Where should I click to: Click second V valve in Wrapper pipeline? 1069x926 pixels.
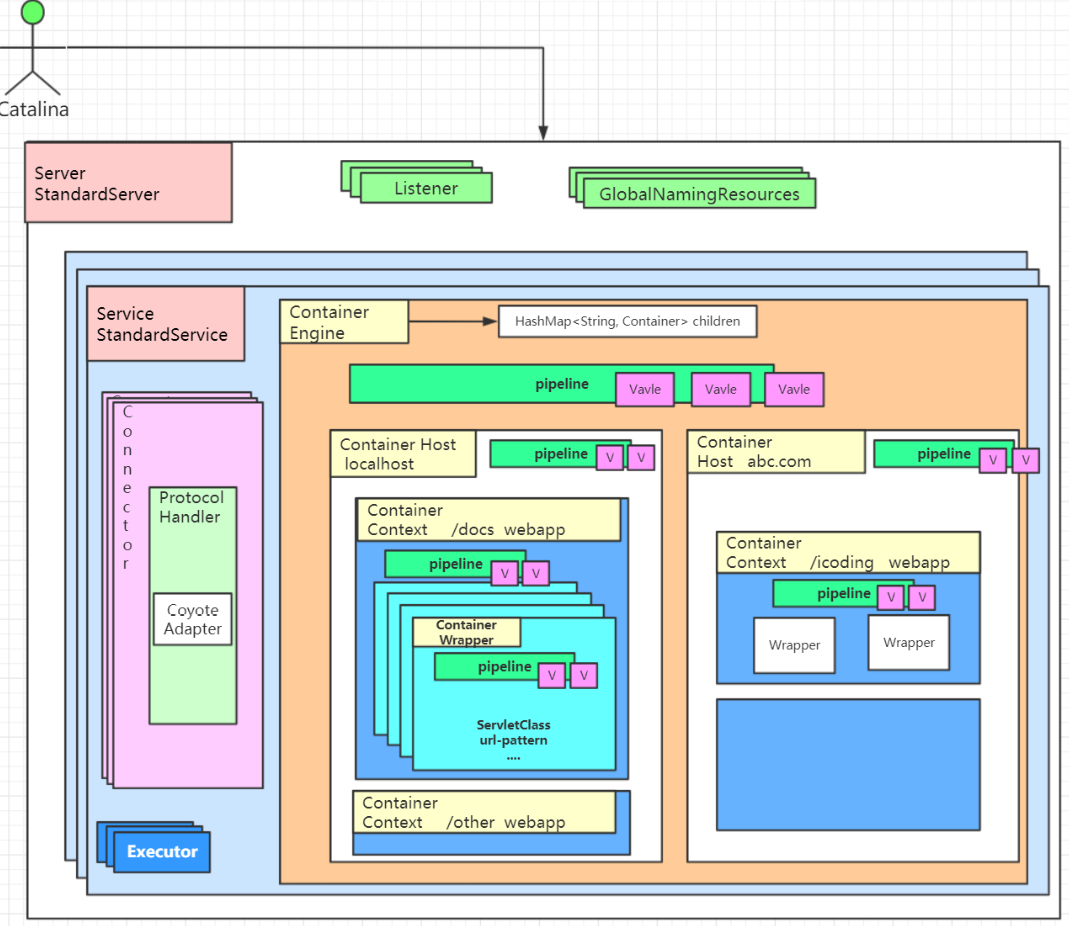(584, 676)
